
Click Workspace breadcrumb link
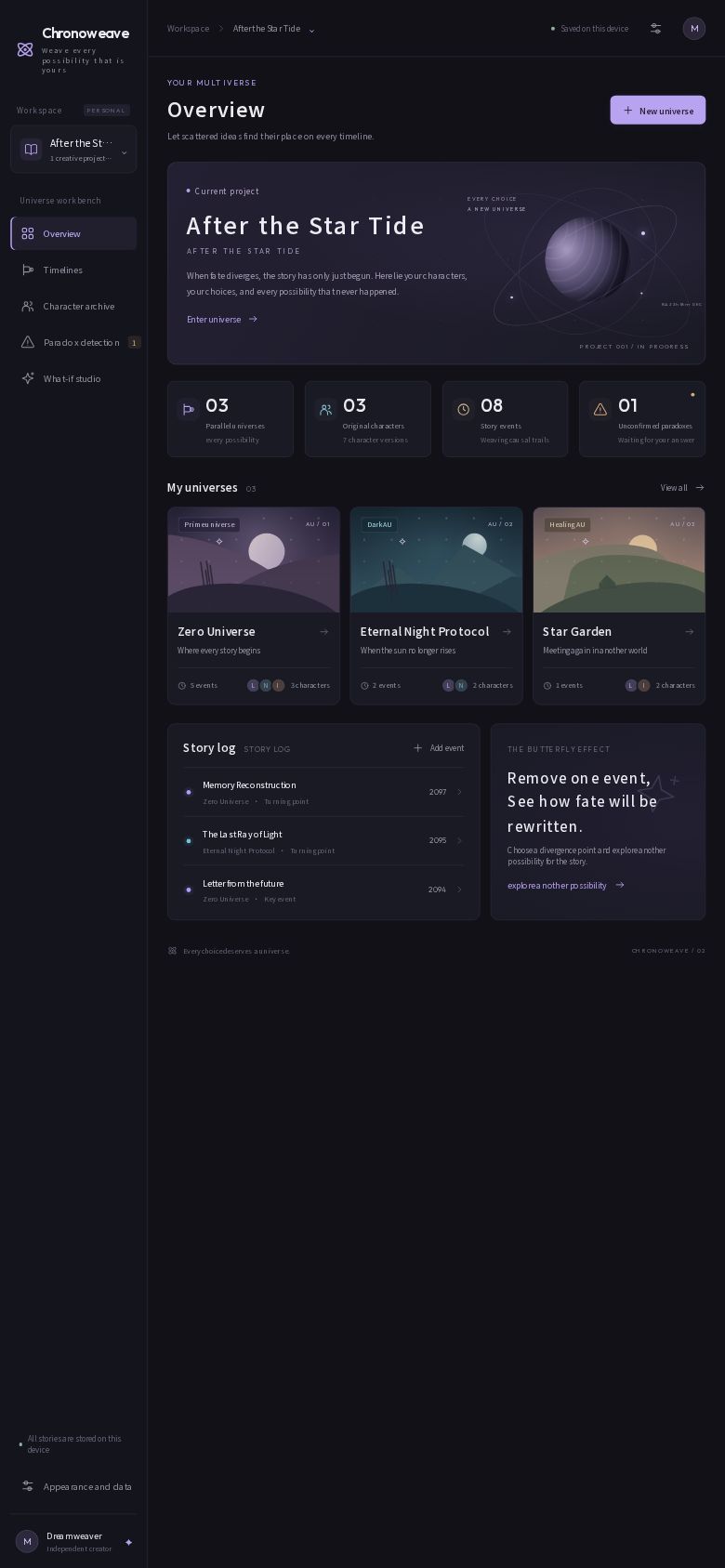coord(188,29)
